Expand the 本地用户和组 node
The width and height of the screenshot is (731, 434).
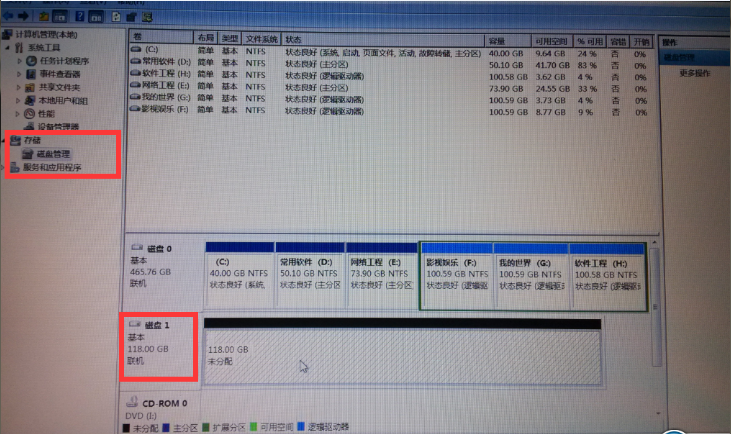pos(18,100)
